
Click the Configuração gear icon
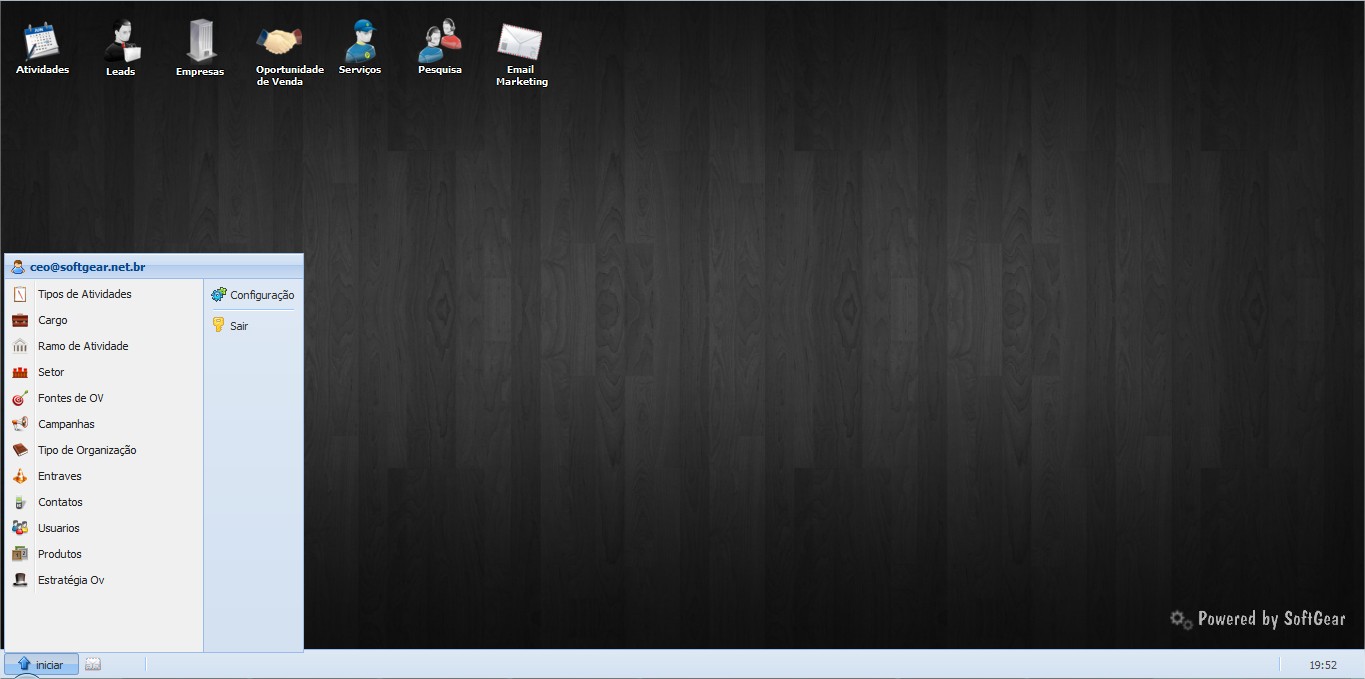pos(219,294)
